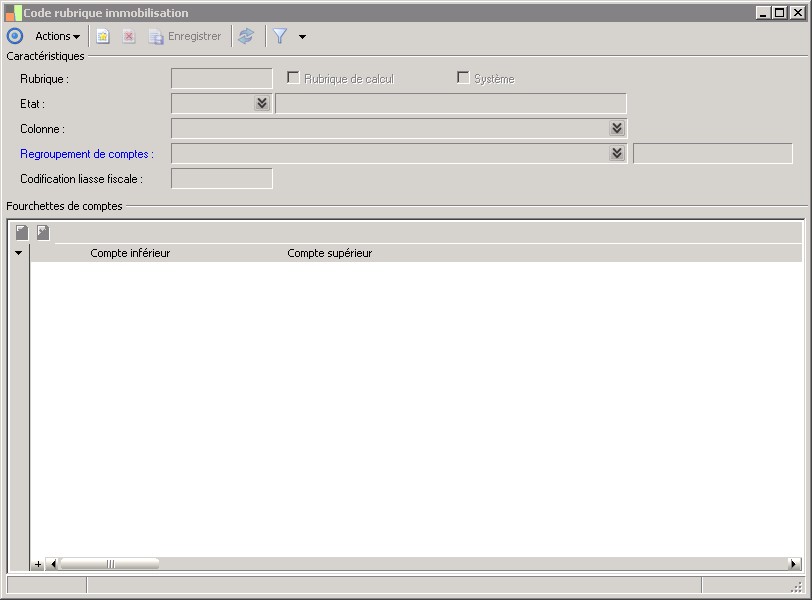The width and height of the screenshot is (812, 600).
Task: Refresh data with the arrows icon
Action: (x=246, y=36)
